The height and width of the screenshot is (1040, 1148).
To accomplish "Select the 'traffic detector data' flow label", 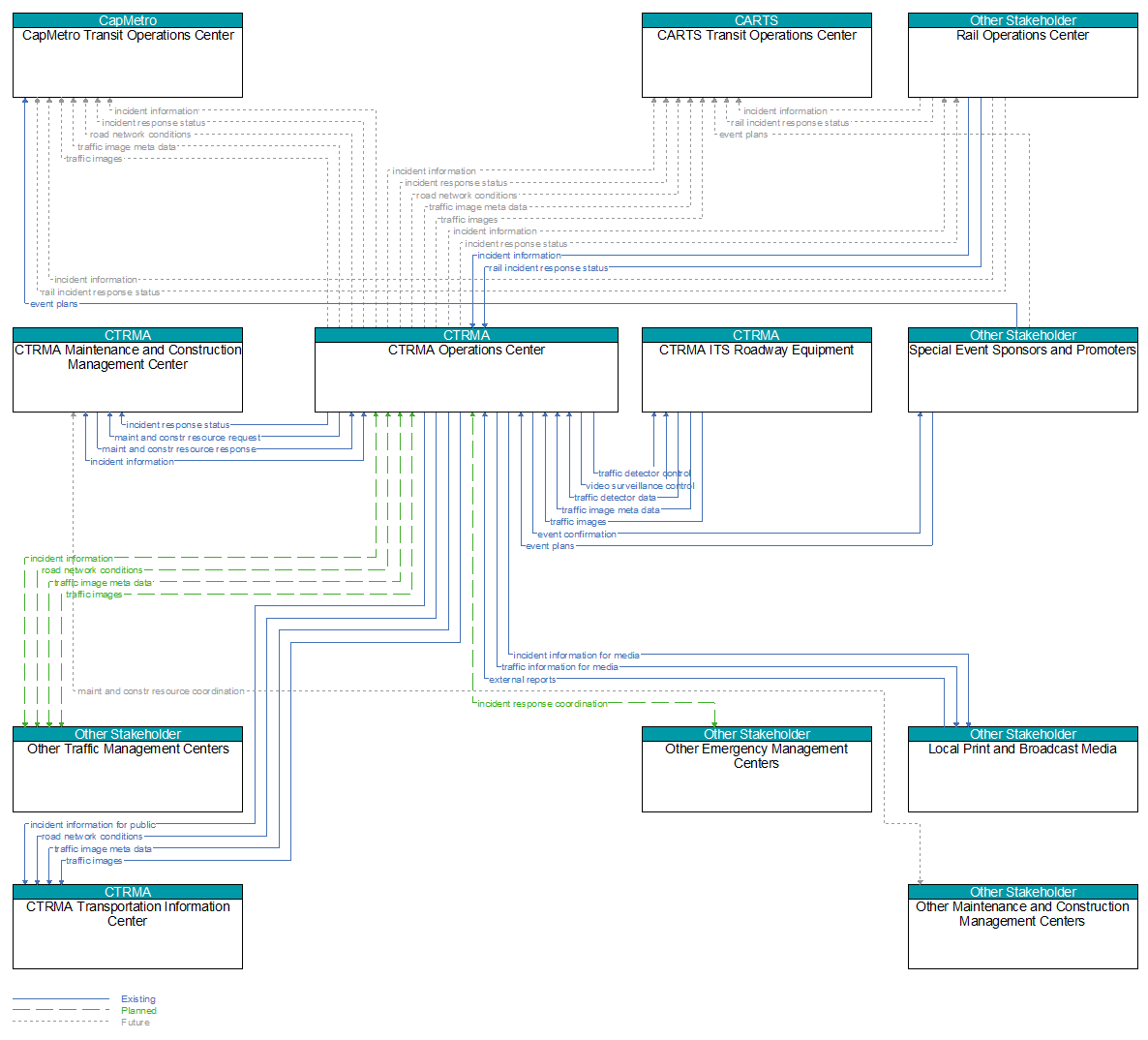I will click(615, 498).
